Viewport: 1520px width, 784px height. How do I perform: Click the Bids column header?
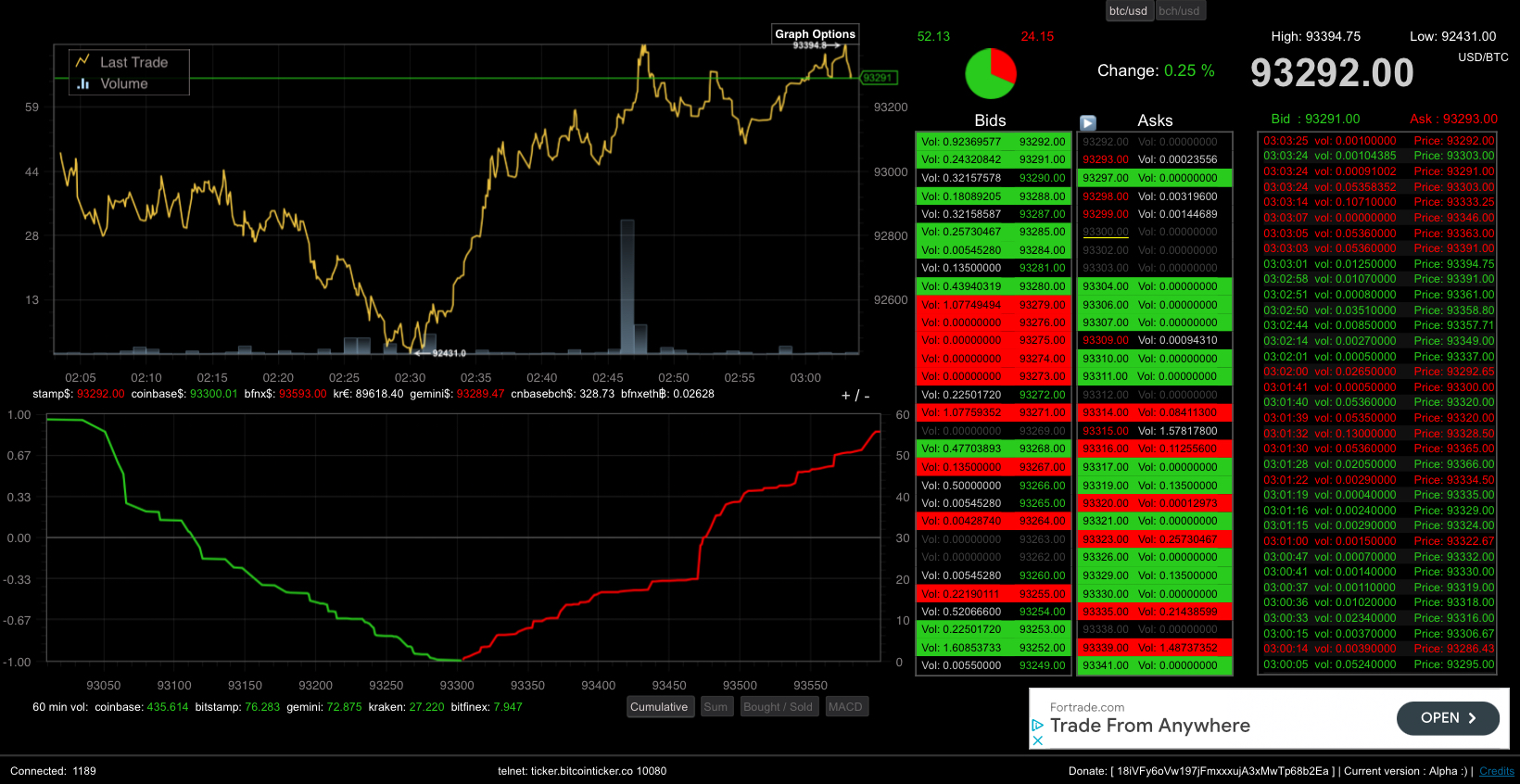click(990, 120)
